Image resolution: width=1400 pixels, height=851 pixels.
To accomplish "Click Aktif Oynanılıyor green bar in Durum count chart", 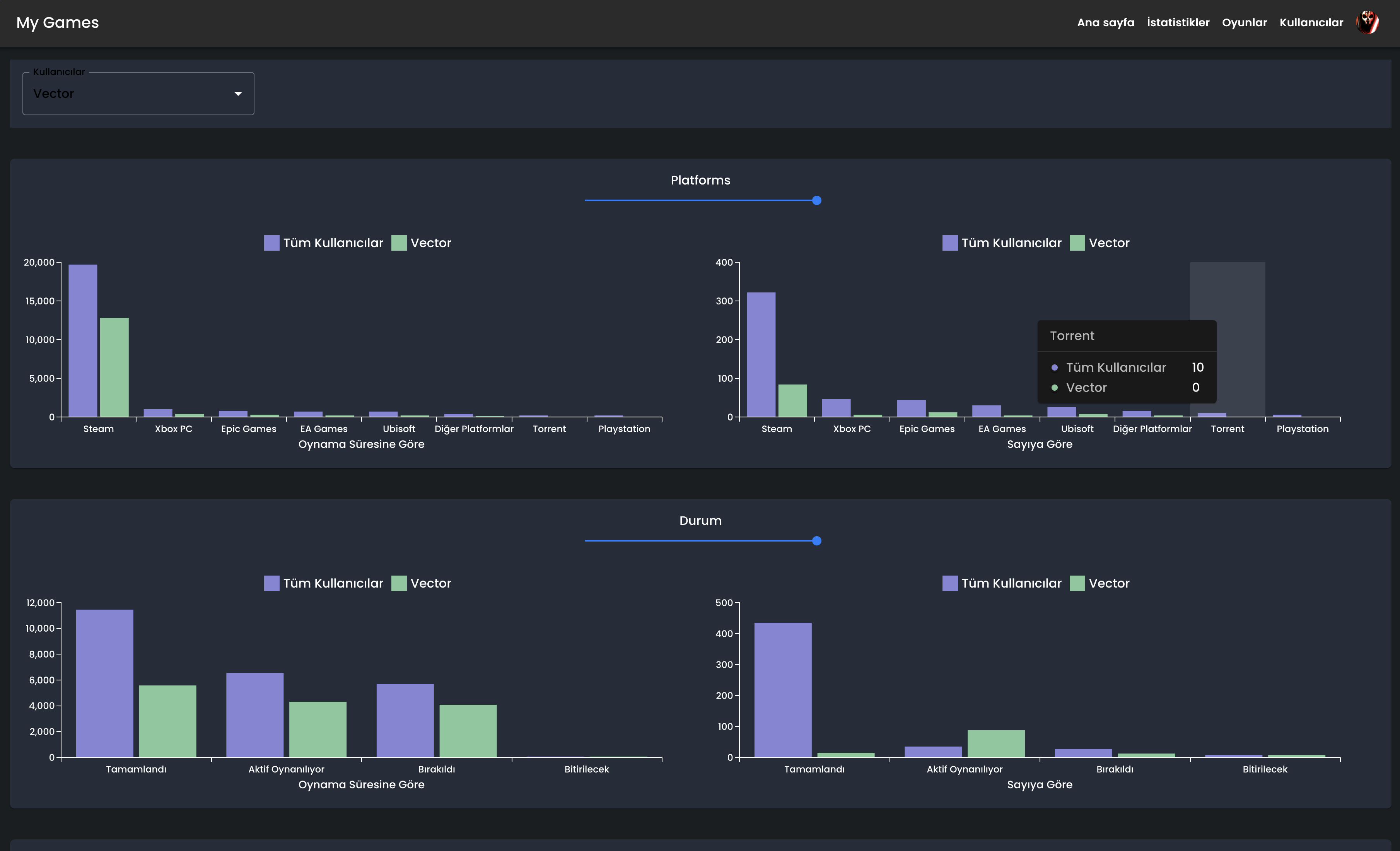I will pyautogui.click(x=996, y=743).
